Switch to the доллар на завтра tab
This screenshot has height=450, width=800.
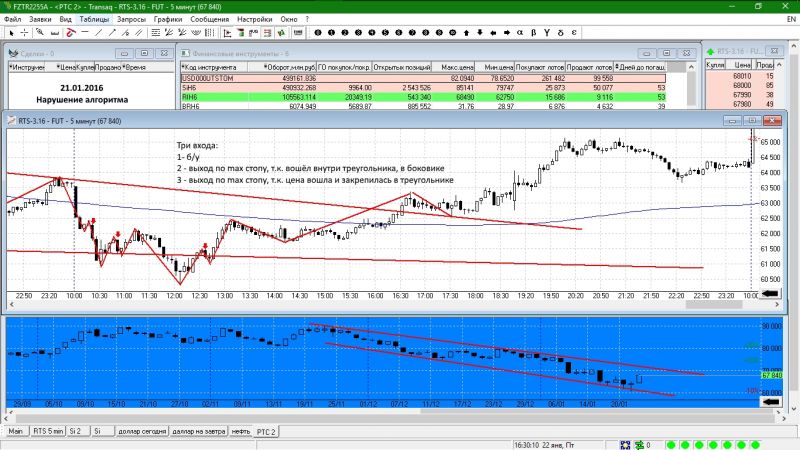[x=198, y=431]
